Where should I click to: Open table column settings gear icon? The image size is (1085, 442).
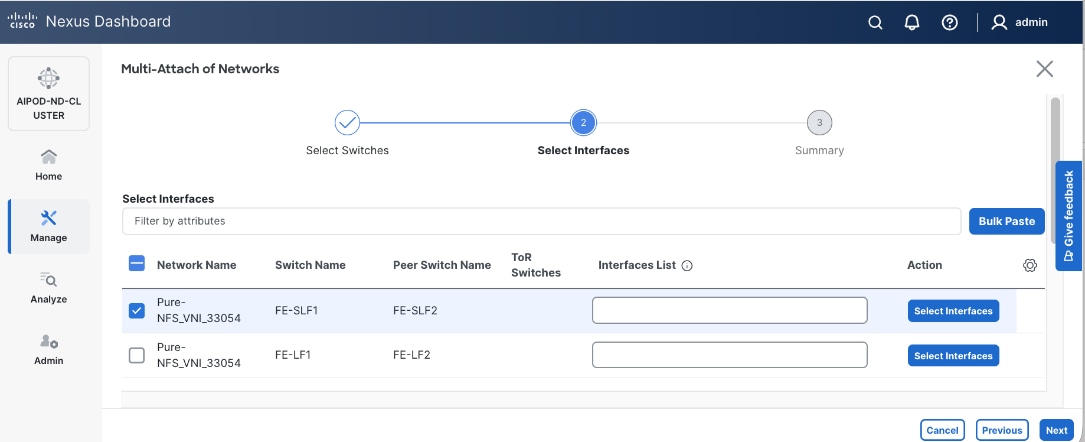[x=1030, y=265]
